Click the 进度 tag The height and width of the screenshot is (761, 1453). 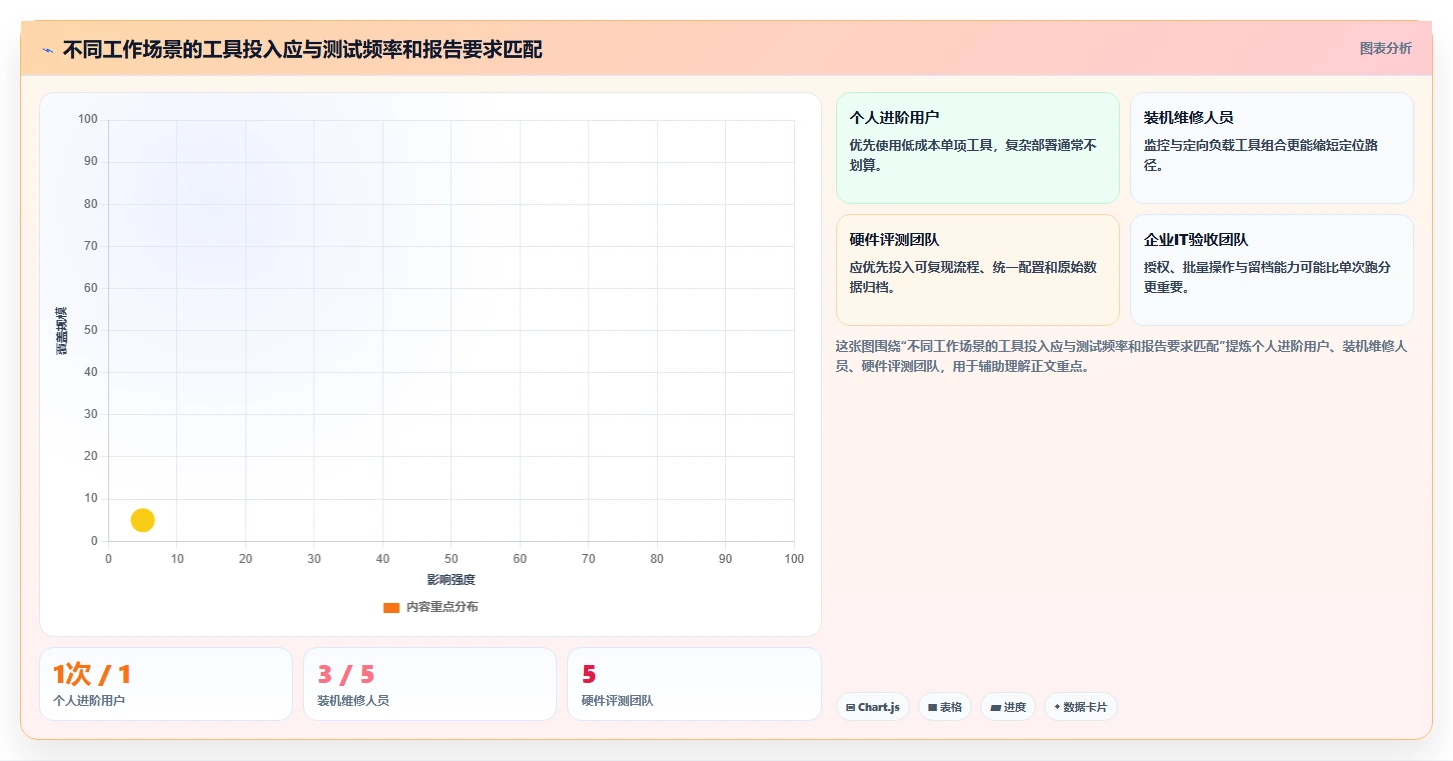(x=1007, y=707)
